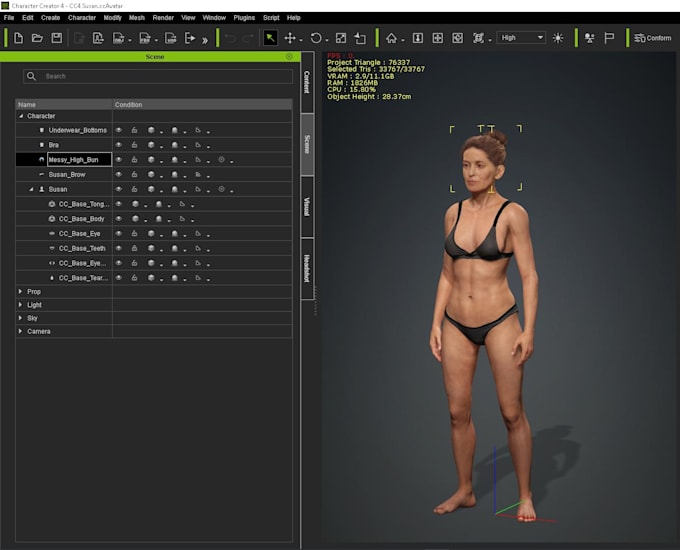Collapse the Susan node in the tree

coord(31,189)
